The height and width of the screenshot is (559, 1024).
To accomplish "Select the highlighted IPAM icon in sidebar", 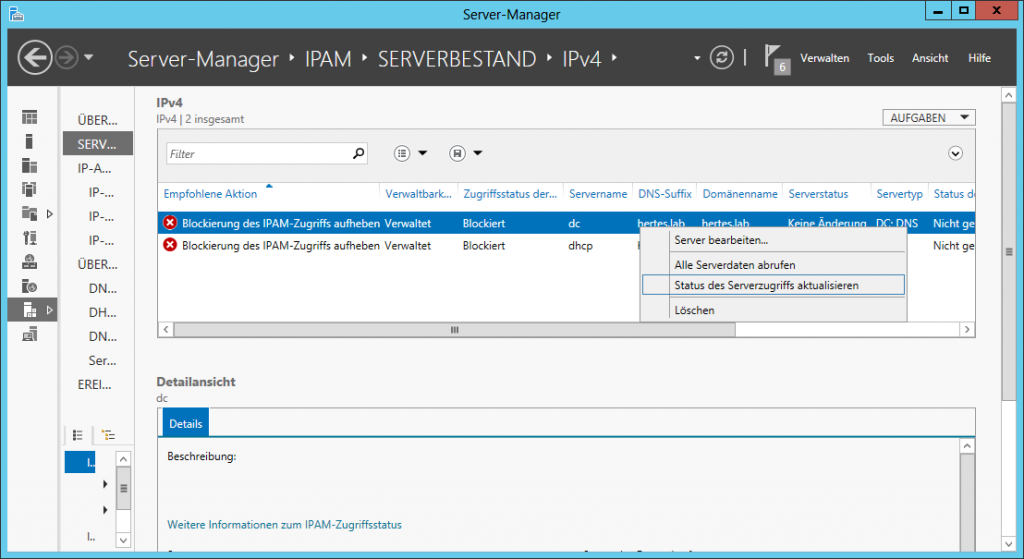I will [x=30, y=310].
